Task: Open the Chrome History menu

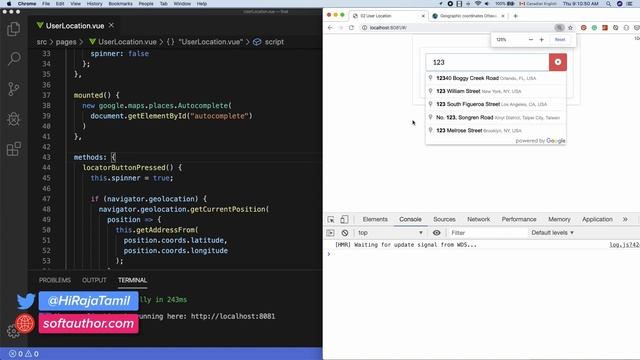Action: coord(94,4)
